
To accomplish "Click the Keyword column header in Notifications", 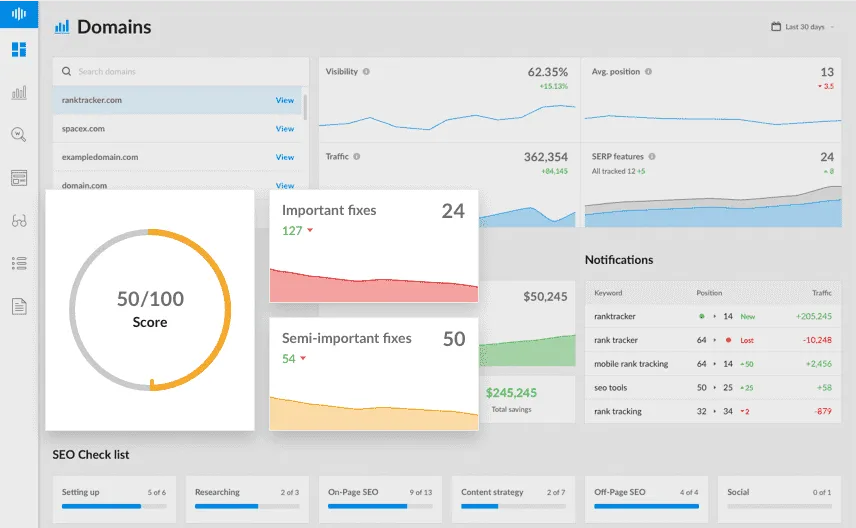I will pyautogui.click(x=608, y=293).
